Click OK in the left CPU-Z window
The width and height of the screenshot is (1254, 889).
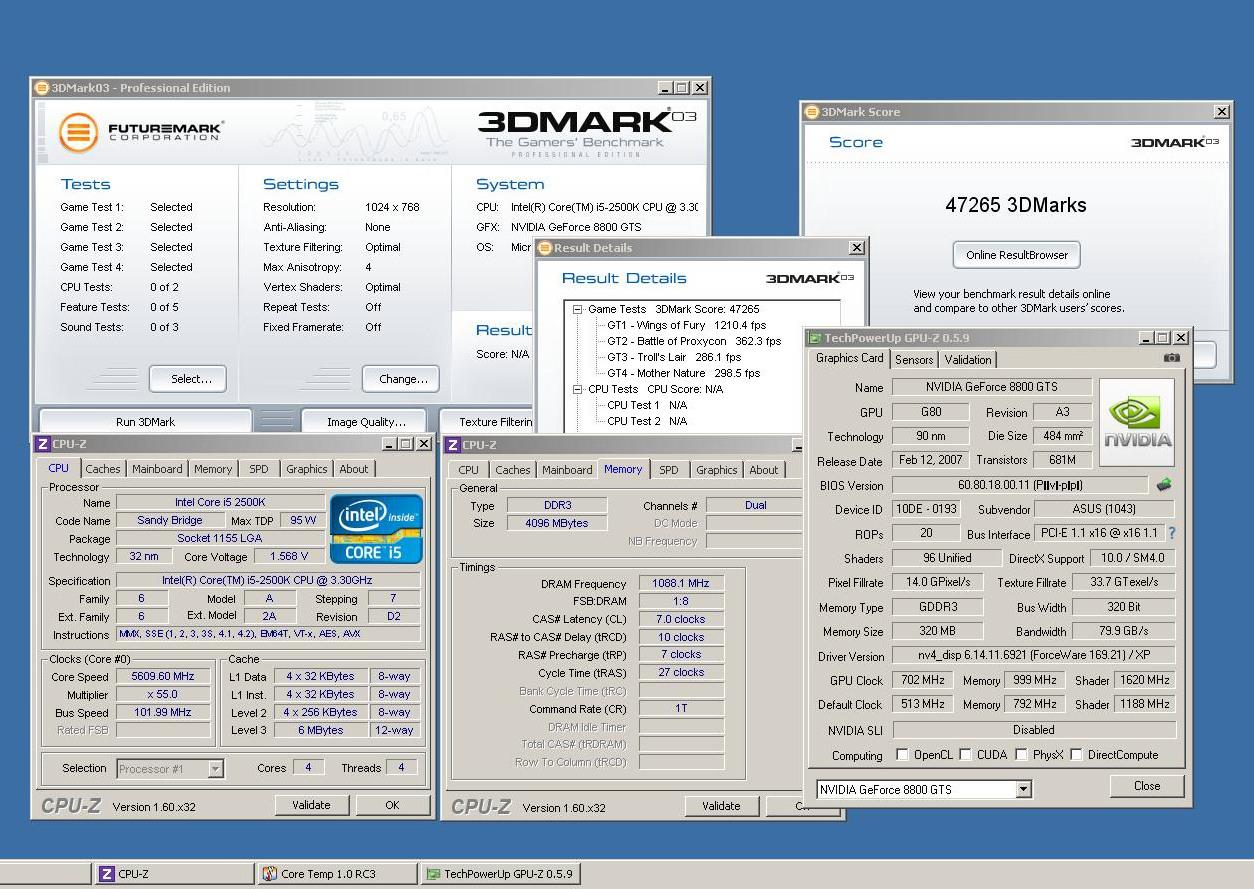click(392, 805)
